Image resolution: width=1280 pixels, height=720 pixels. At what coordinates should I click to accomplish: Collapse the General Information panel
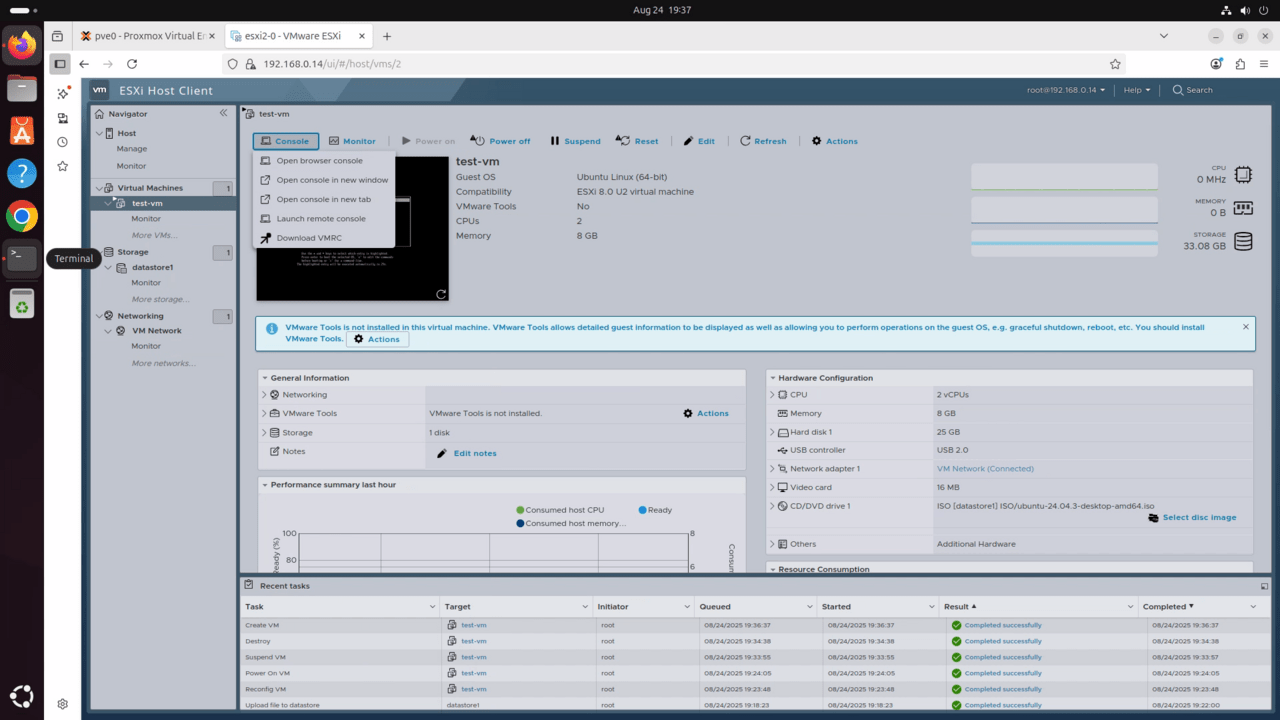265,378
